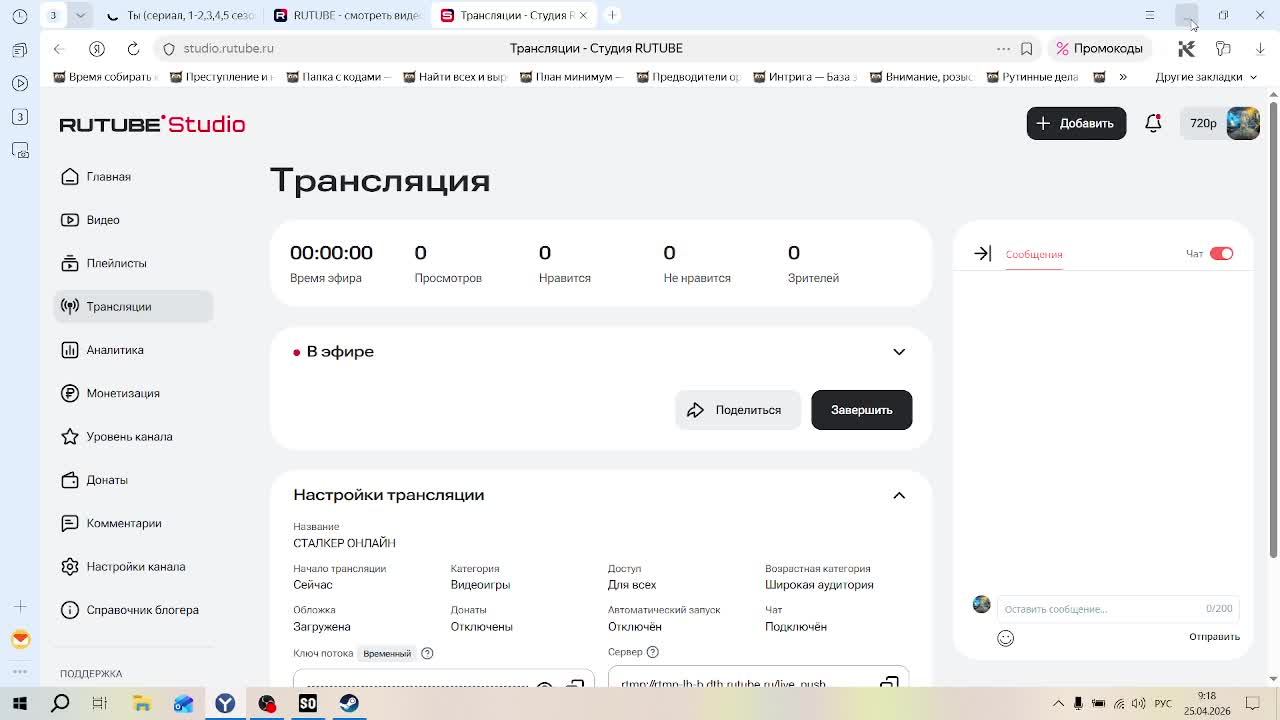Click the Оставить сообщение input field
This screenshot has width=1280, height=720.
[x=1118, y=609]
